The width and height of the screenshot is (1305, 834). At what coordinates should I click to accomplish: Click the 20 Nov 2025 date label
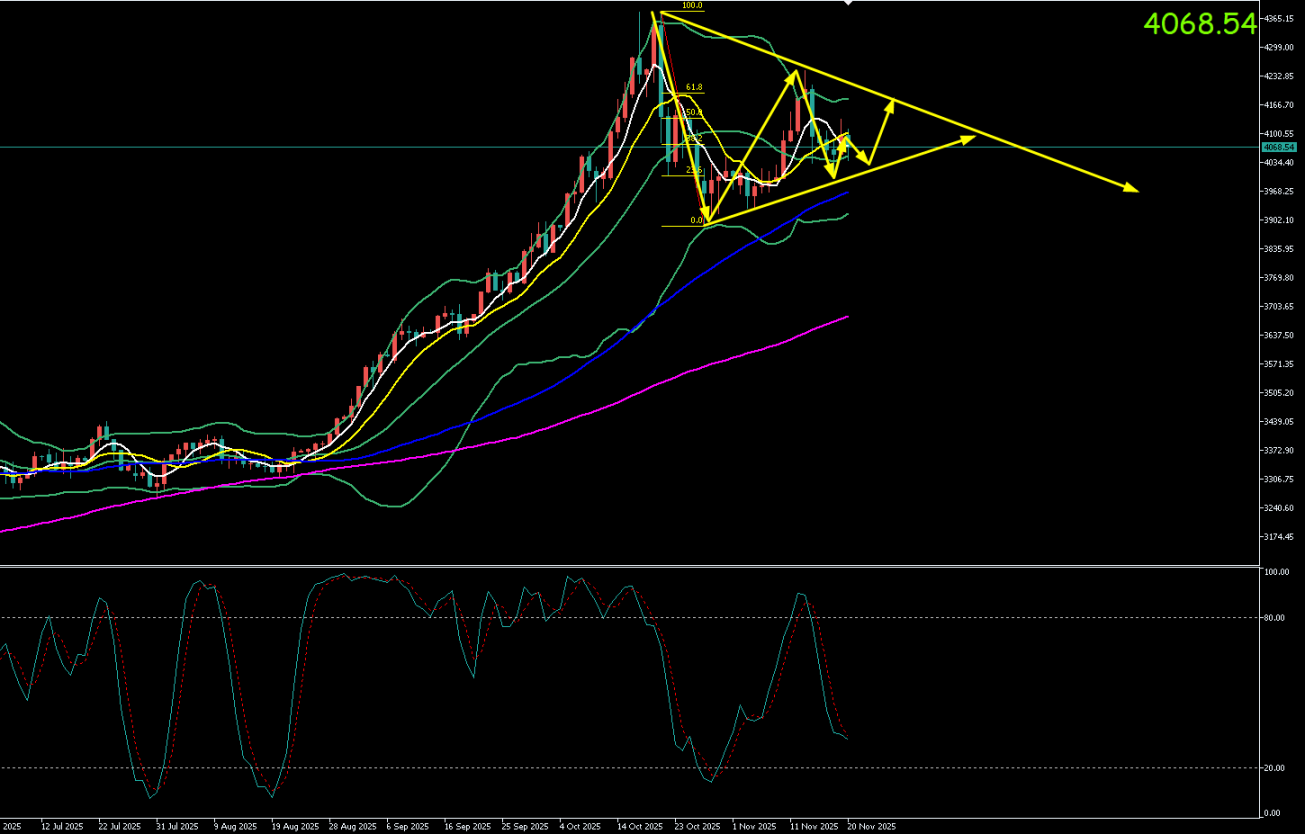[872, 827]
